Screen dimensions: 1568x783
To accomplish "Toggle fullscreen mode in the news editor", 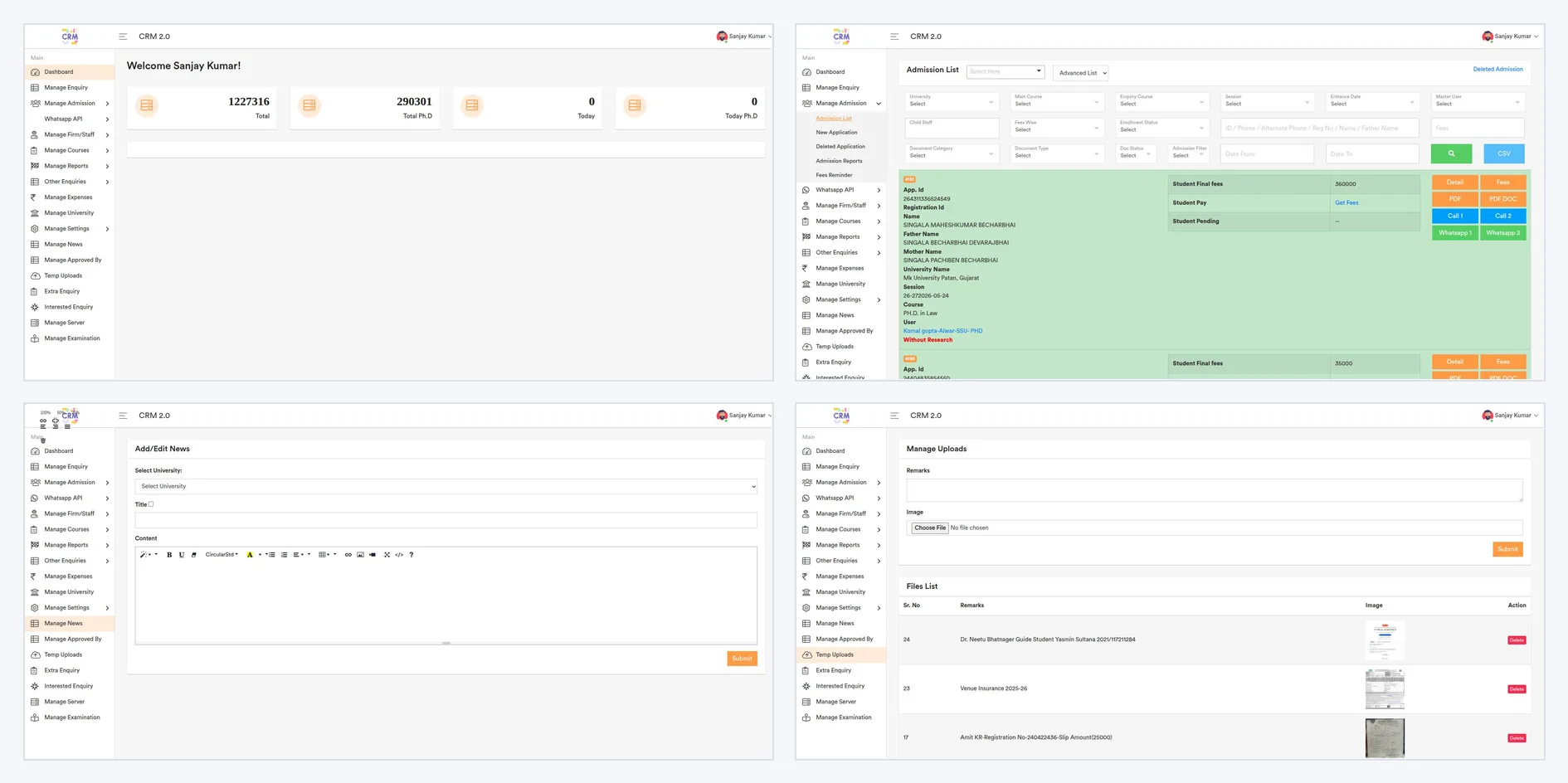I will tap(387, 555).
